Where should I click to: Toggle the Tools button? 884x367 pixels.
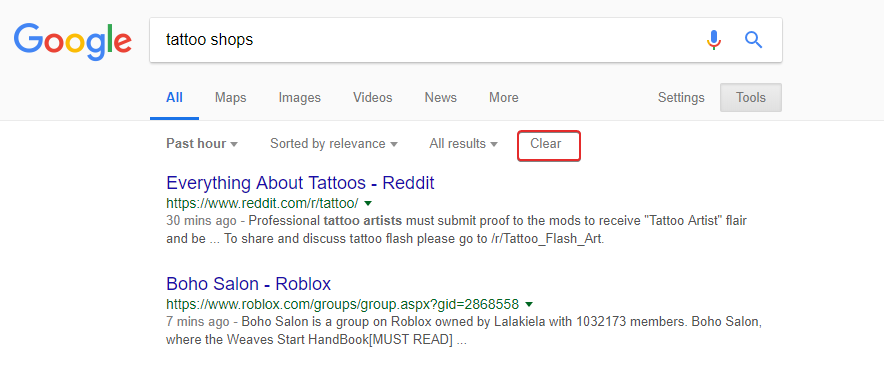click(751, 98)
